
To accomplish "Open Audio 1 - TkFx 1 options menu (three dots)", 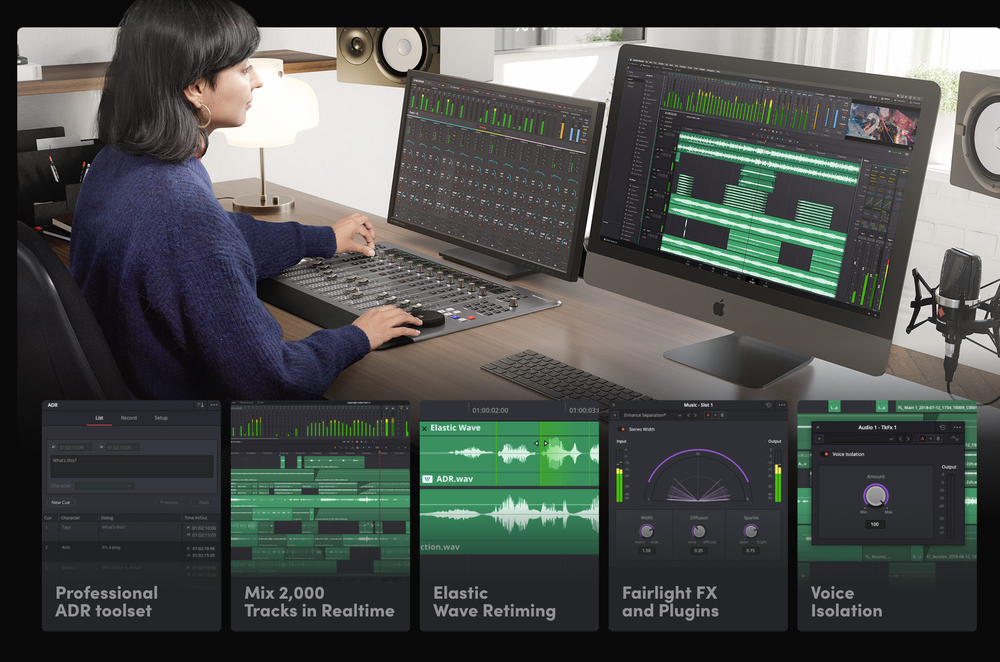I will click(x=957, y=427).
